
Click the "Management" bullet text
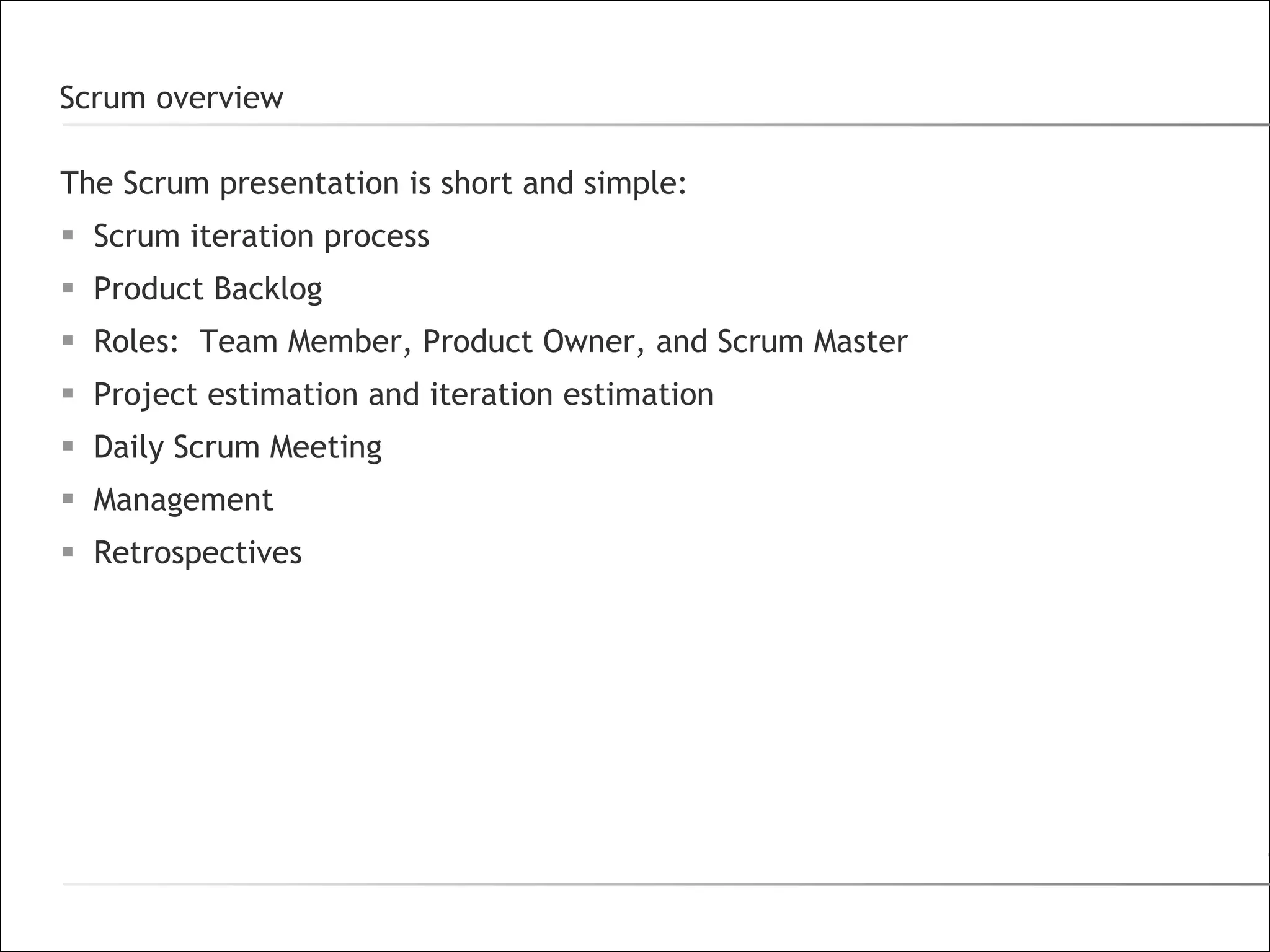point(183,500)
